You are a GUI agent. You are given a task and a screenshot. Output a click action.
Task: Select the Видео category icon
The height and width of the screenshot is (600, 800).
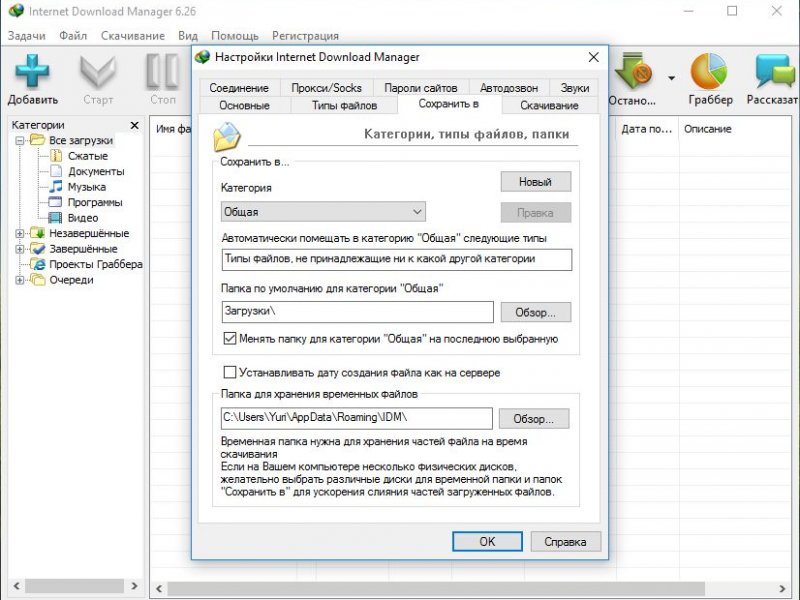[x=55, y=218]
